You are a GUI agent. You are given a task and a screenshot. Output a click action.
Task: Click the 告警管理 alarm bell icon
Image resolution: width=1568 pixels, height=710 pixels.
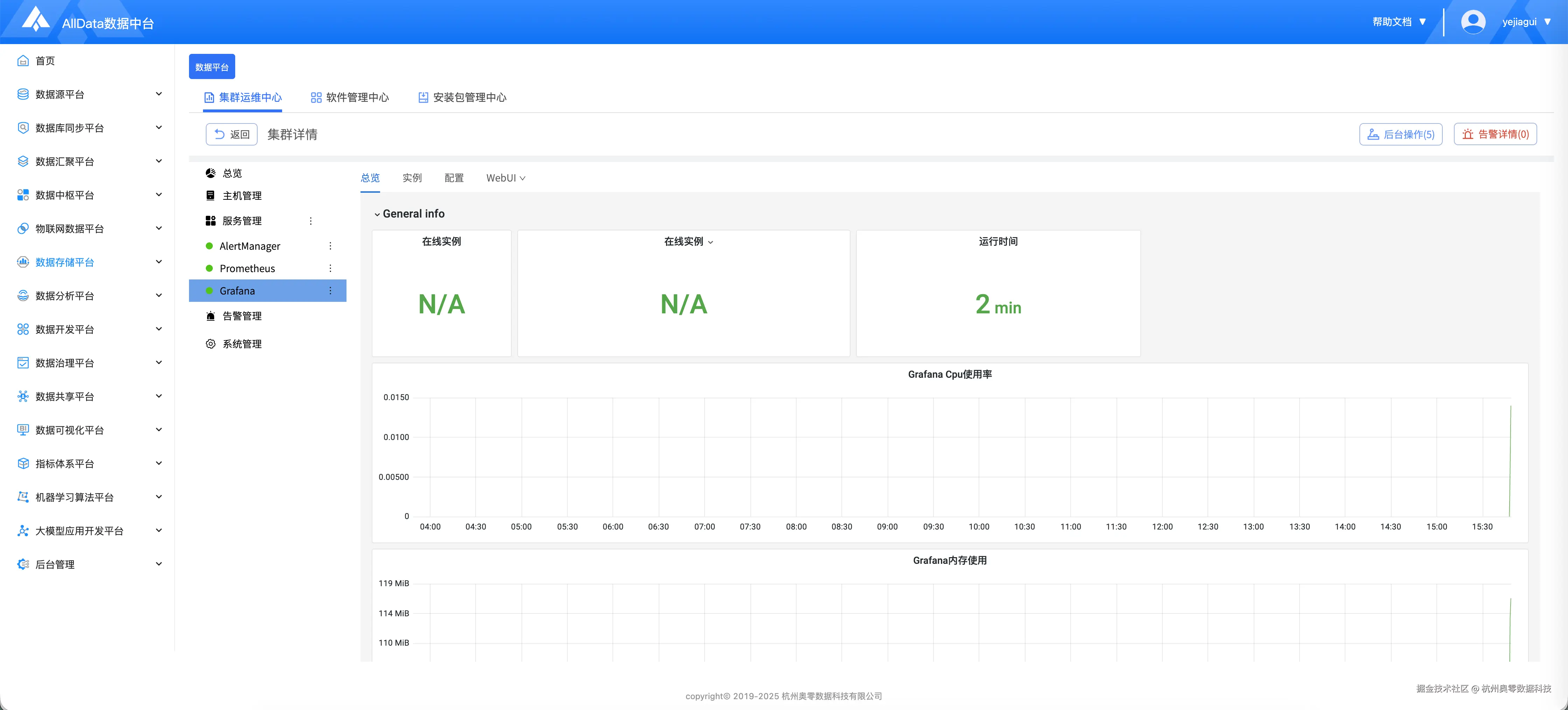(211, 316)
